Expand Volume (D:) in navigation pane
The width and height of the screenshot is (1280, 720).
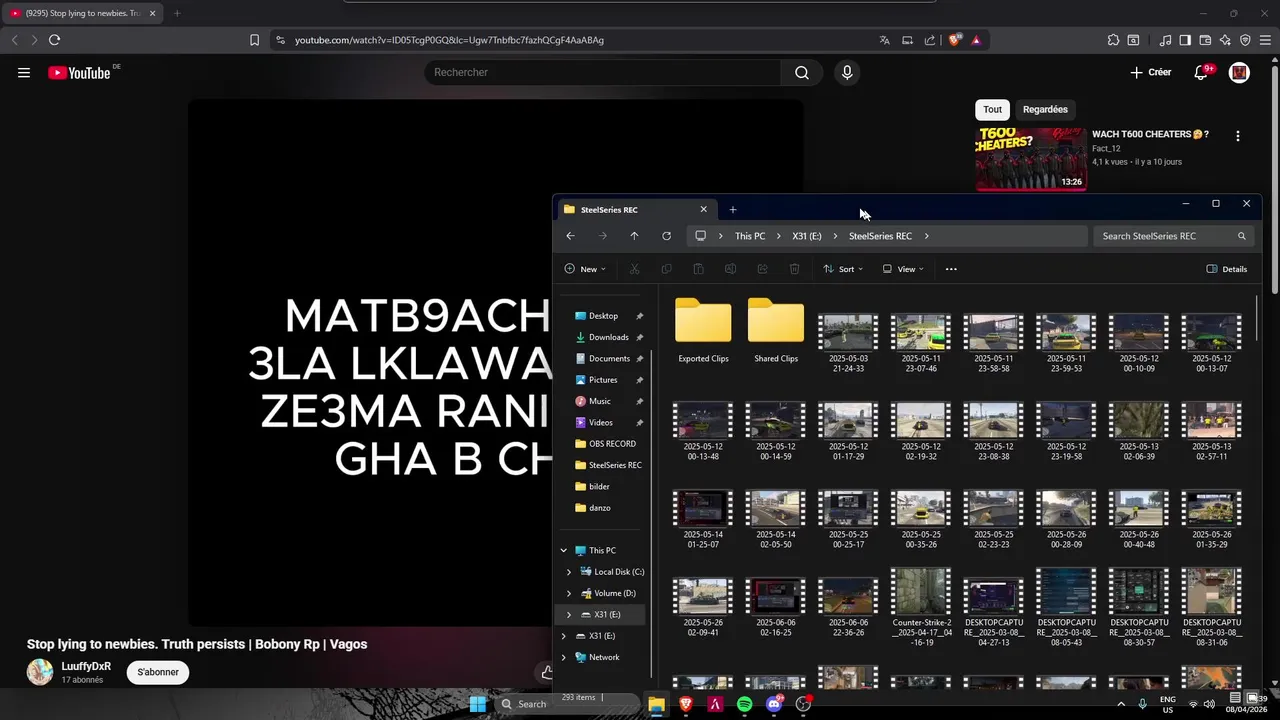pyautogui.click(x=569, y=593)
